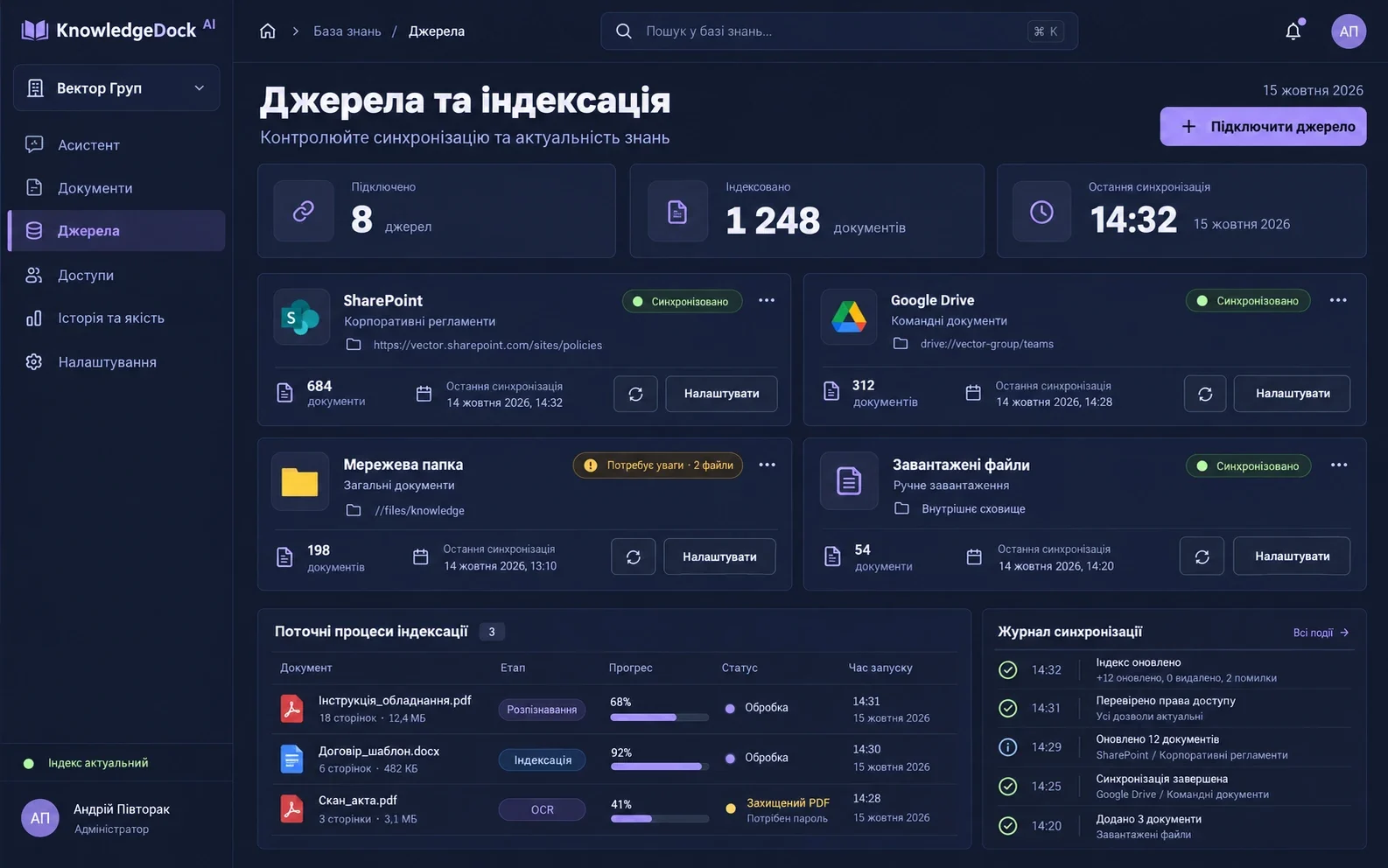Click Індекс актуальний status in sidebar
1388x868 pixels.
[x=86, y=763]
